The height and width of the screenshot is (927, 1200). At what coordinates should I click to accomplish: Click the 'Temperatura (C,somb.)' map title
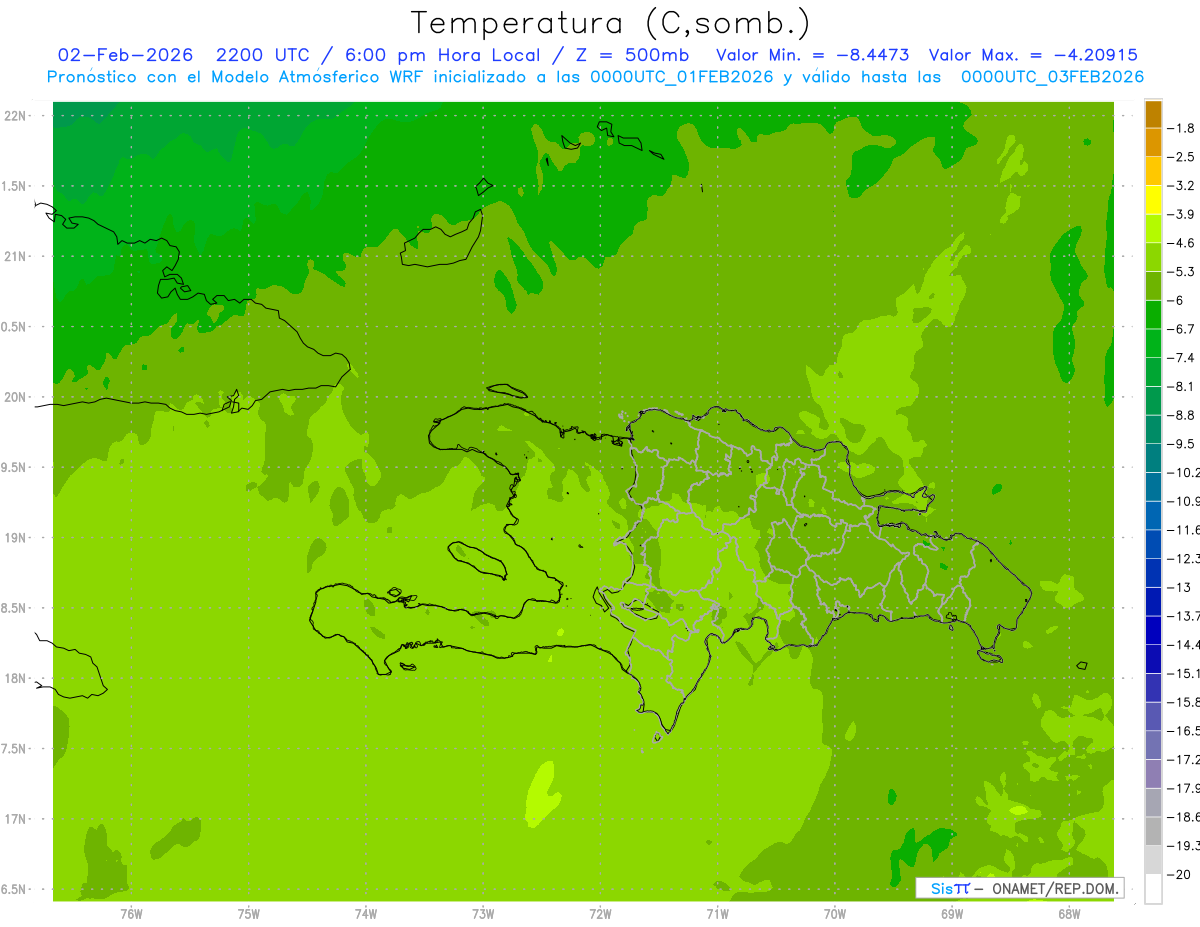[610, 23]
